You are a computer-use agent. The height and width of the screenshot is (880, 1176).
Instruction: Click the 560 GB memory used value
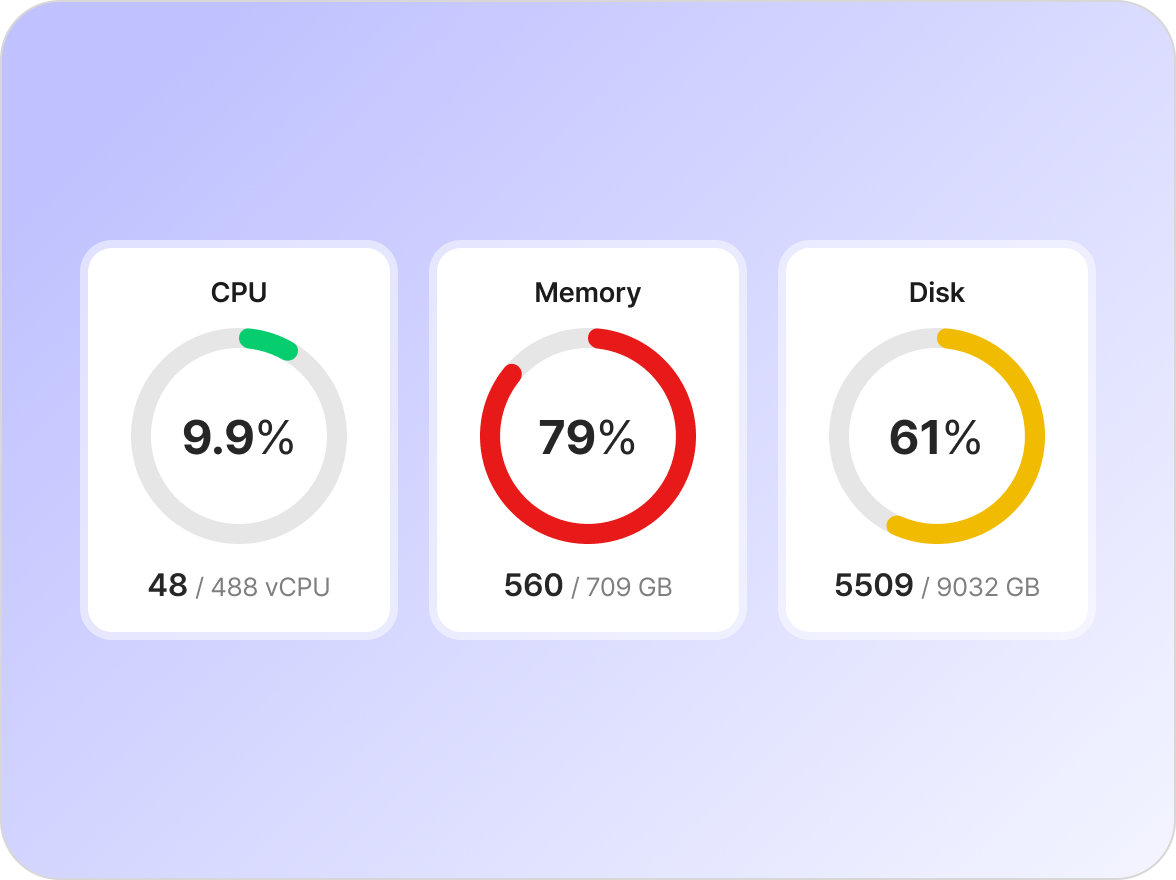[x=533, y=585]
